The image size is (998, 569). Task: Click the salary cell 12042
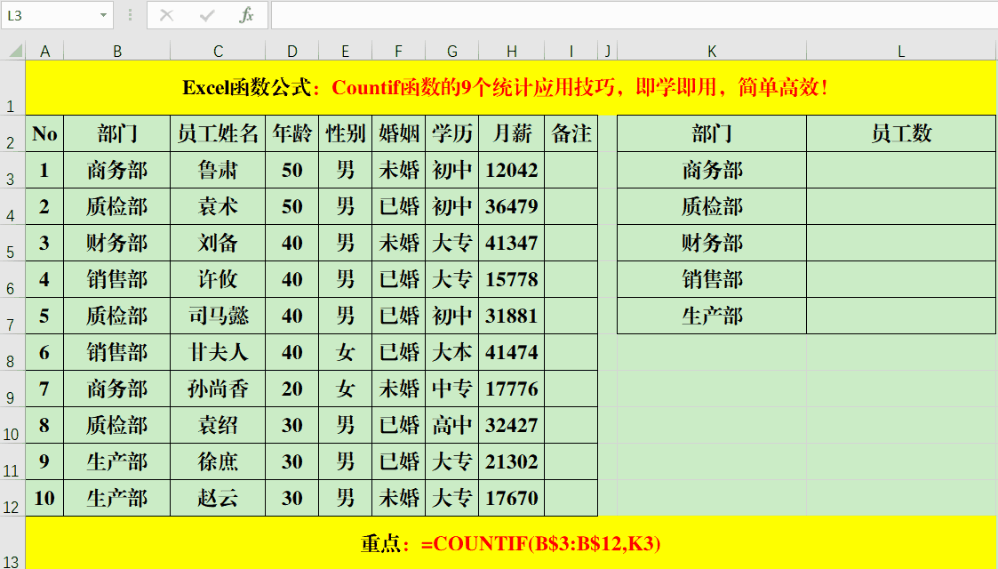pyautogui.click(x=512, y=170)
